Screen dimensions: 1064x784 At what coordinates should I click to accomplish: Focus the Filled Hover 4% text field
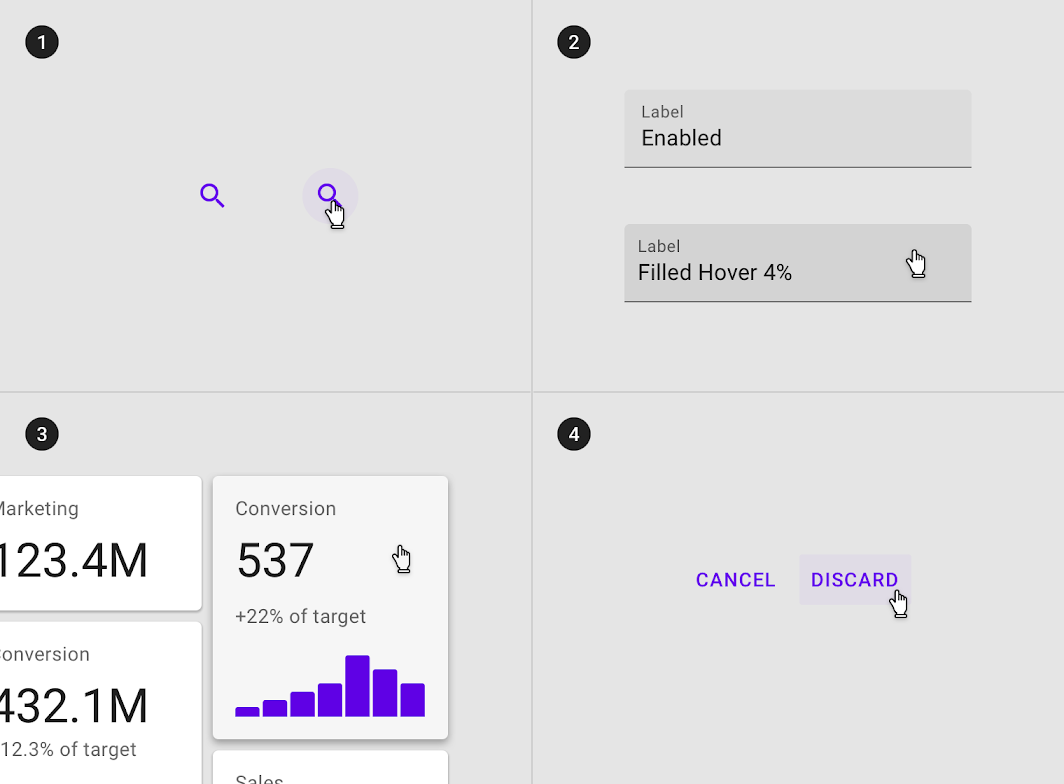pos(798,263)
